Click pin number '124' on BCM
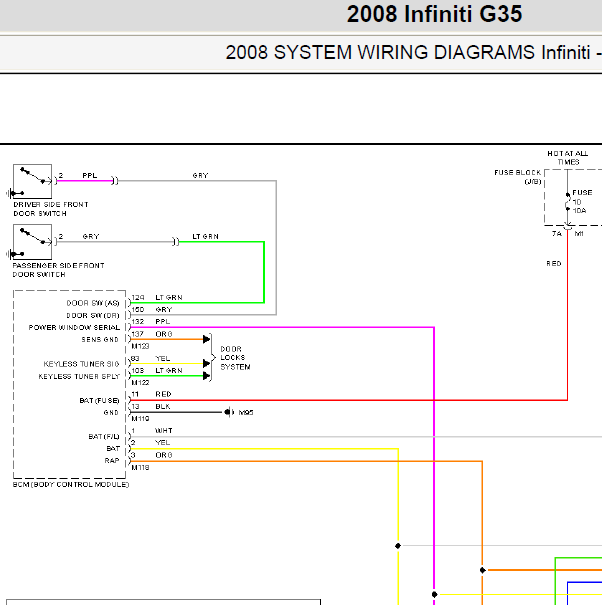Screen dimensions: 602x605 point(138,297)
